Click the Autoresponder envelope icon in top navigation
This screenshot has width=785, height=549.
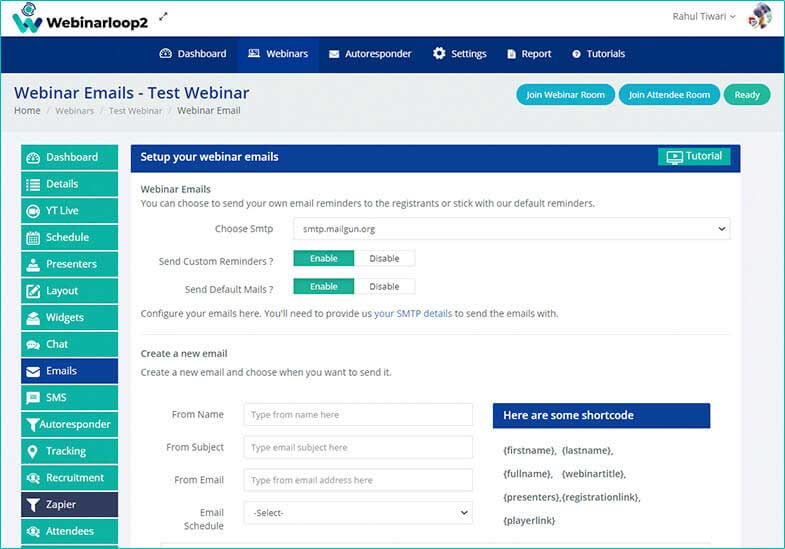[x=334, y=54]
